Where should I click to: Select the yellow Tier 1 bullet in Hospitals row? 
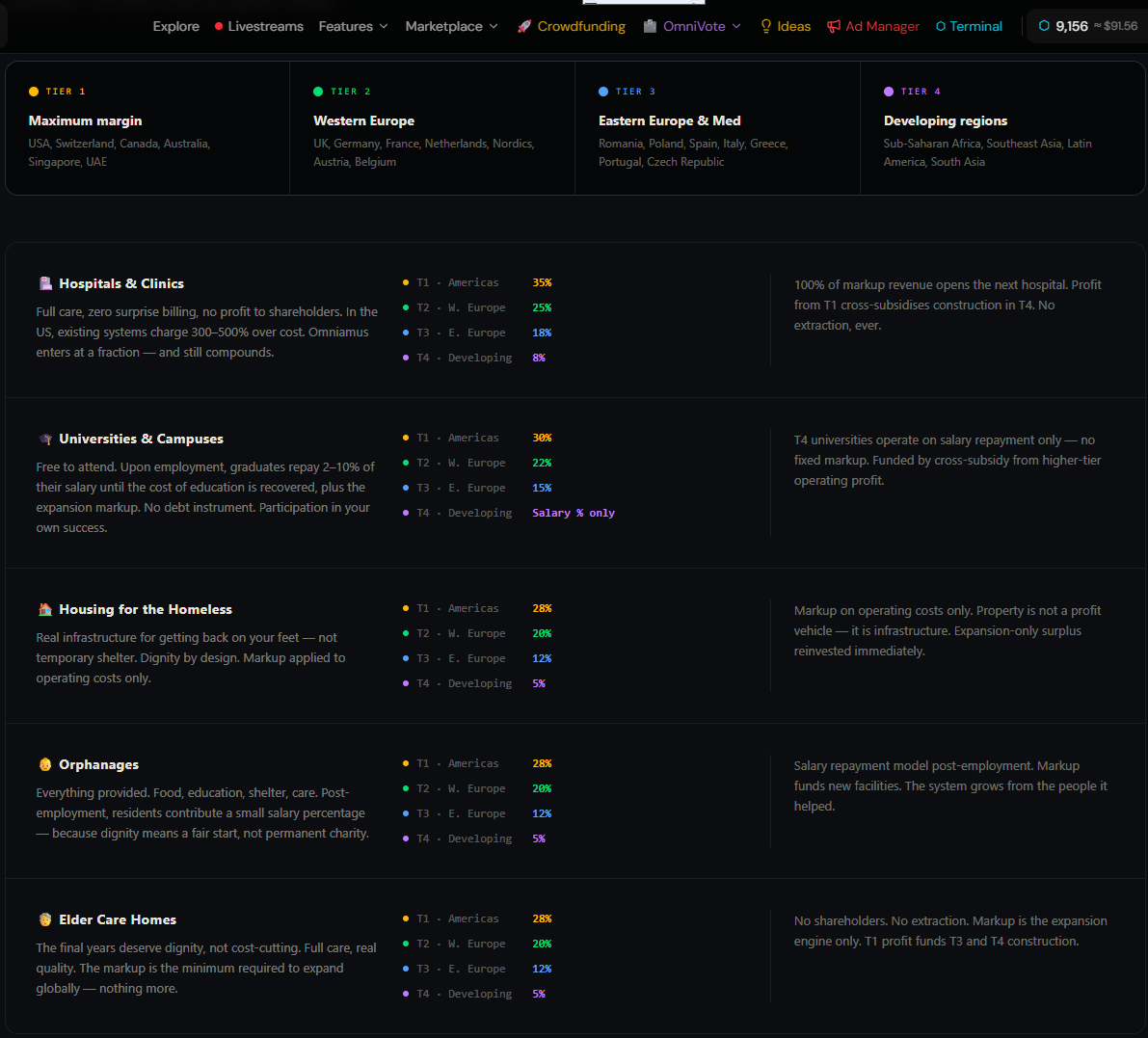(406, 282)
